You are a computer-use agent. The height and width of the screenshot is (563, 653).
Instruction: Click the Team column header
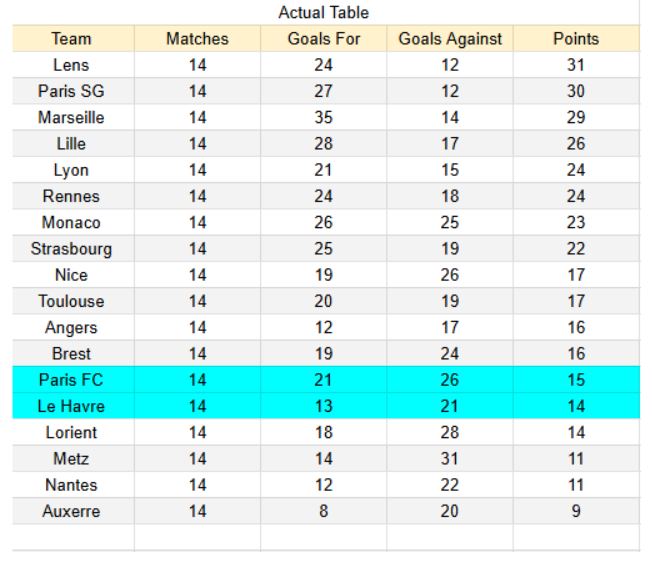[71, 39]
